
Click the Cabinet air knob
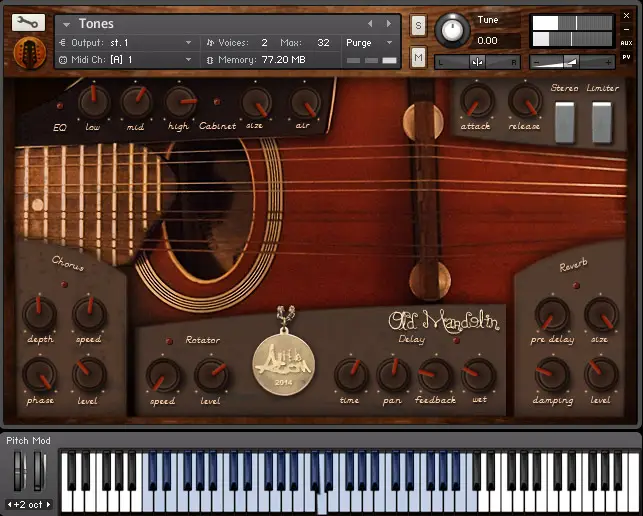pyautogui.click(x=305, y=103)
